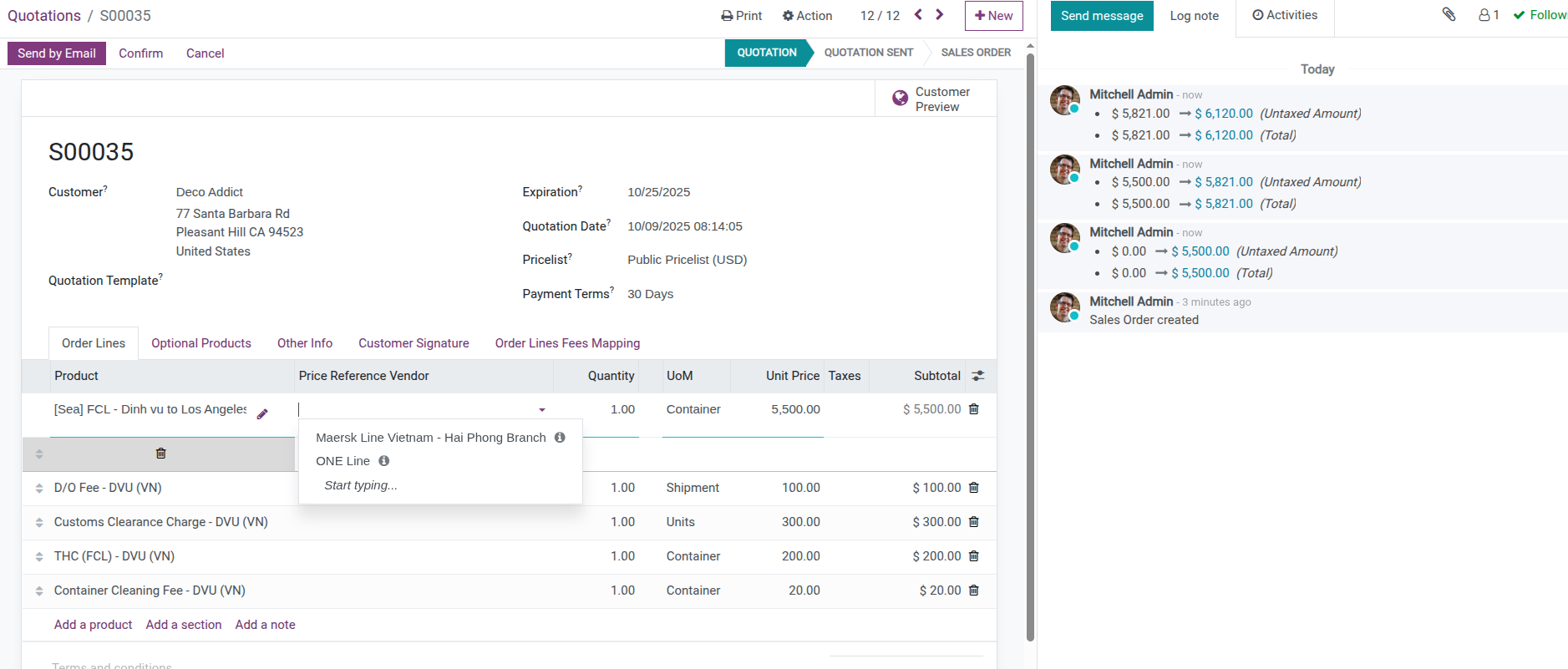
Task: Open the followers count icon
Action: coord(1489,15)
